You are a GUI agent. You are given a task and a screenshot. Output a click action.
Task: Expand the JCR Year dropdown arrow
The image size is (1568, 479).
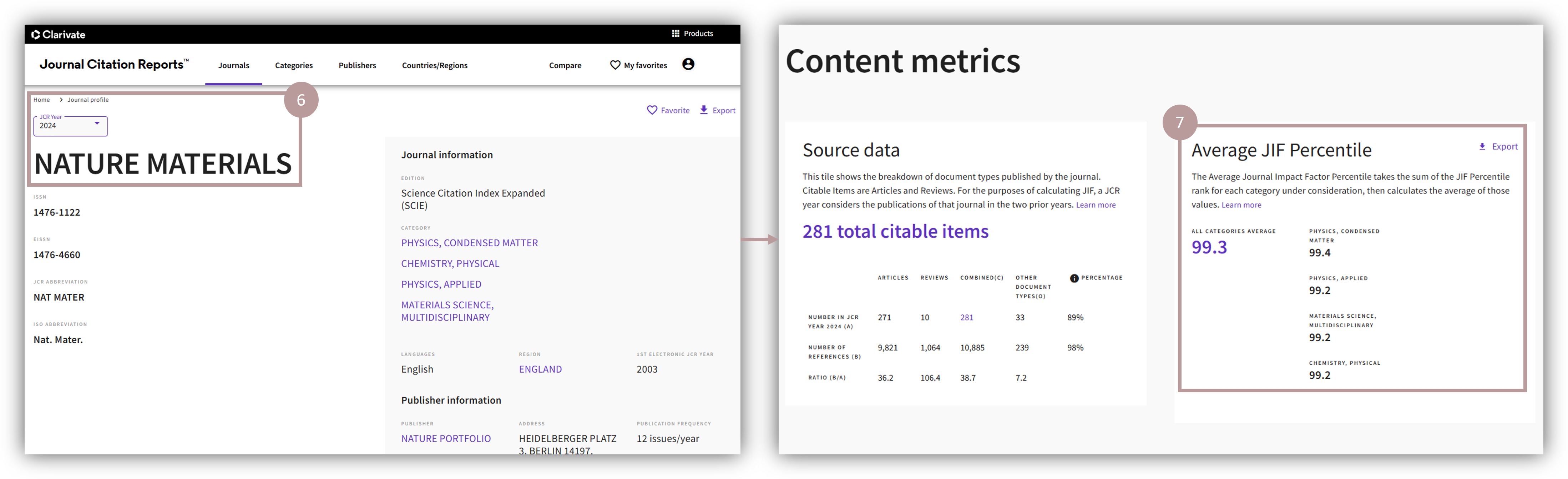tap(97, 123)
